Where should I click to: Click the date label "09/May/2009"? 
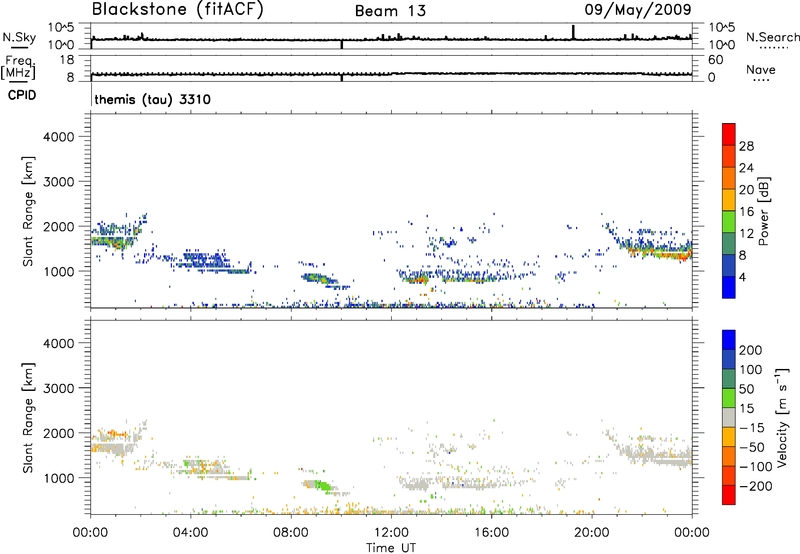click(x=637, y=10)
